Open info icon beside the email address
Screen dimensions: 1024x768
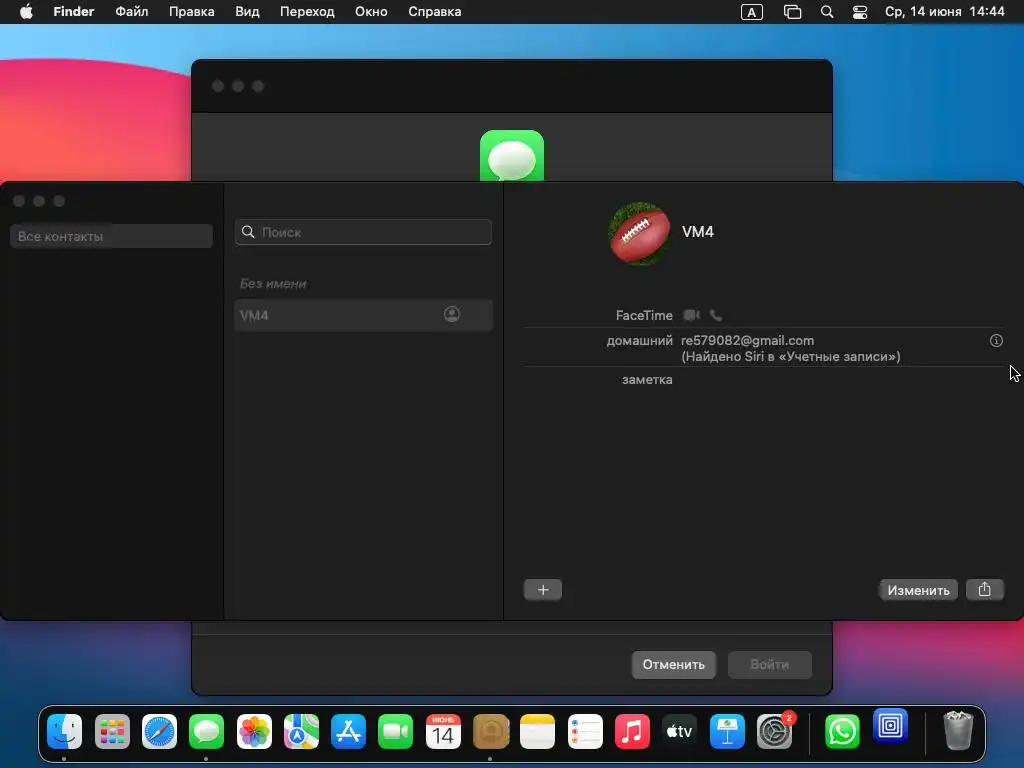(x=996, y=340)
